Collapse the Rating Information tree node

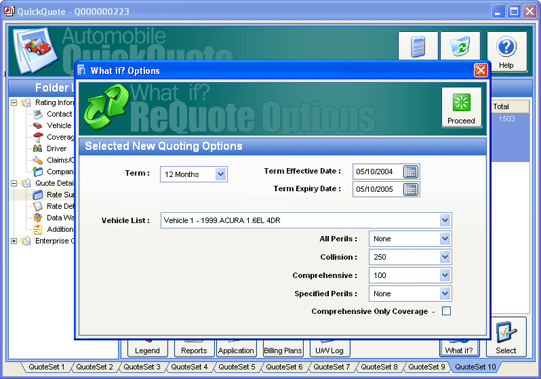[14, 103]
